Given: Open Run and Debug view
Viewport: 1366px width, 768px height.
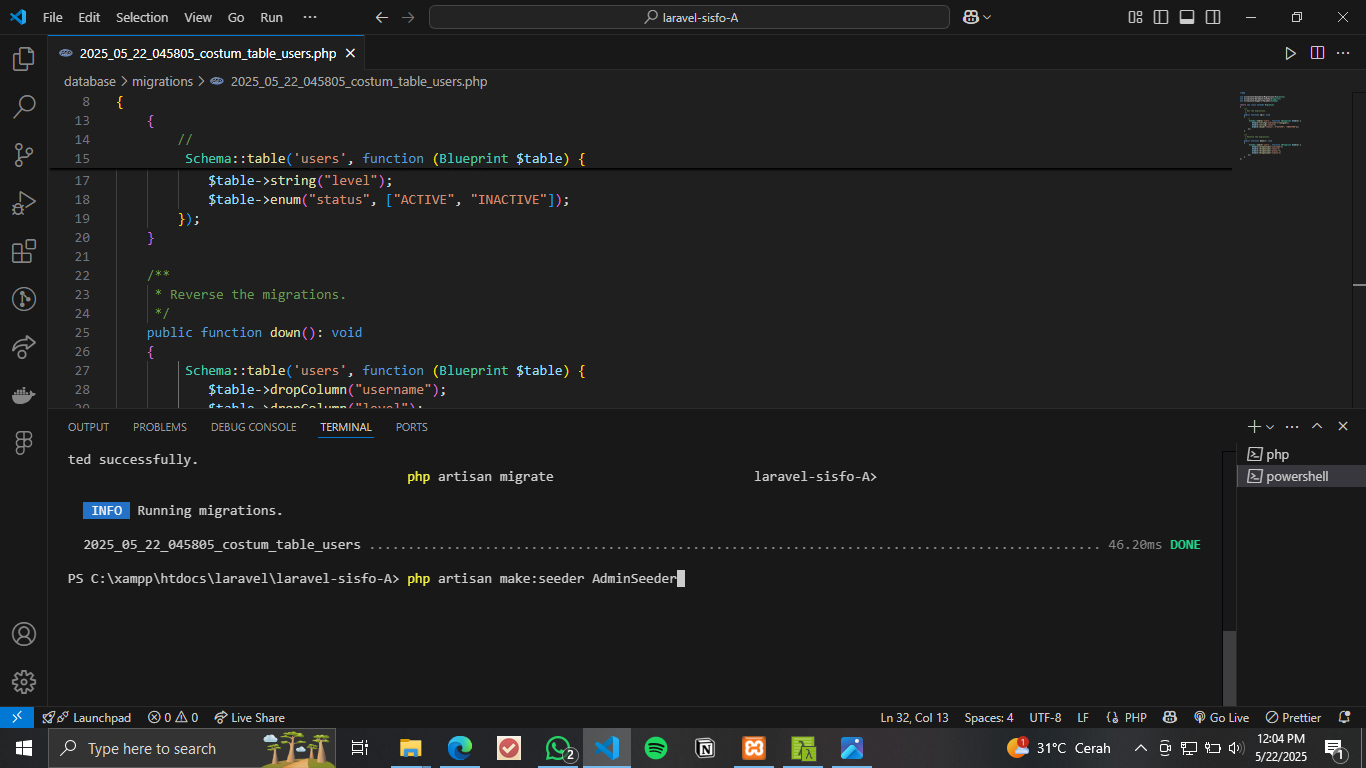Looking at the screenshot, I should 24,203.
